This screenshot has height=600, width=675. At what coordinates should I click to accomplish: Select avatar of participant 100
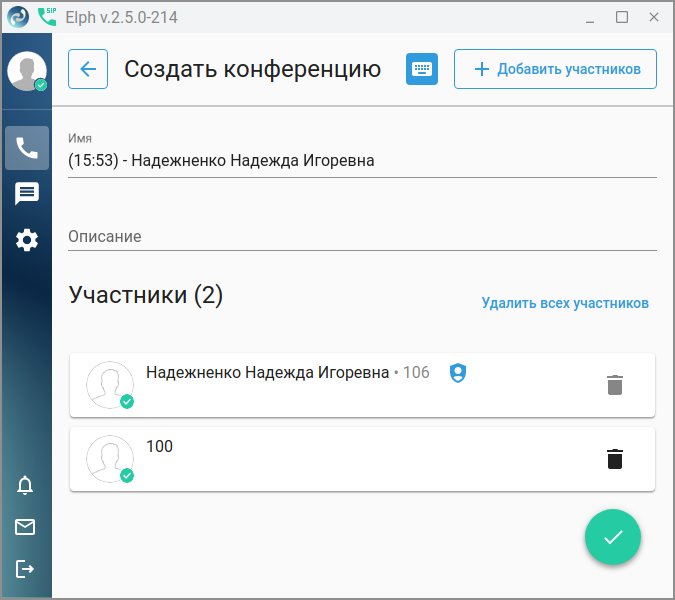pyautogui.click(x=110, y=459)
